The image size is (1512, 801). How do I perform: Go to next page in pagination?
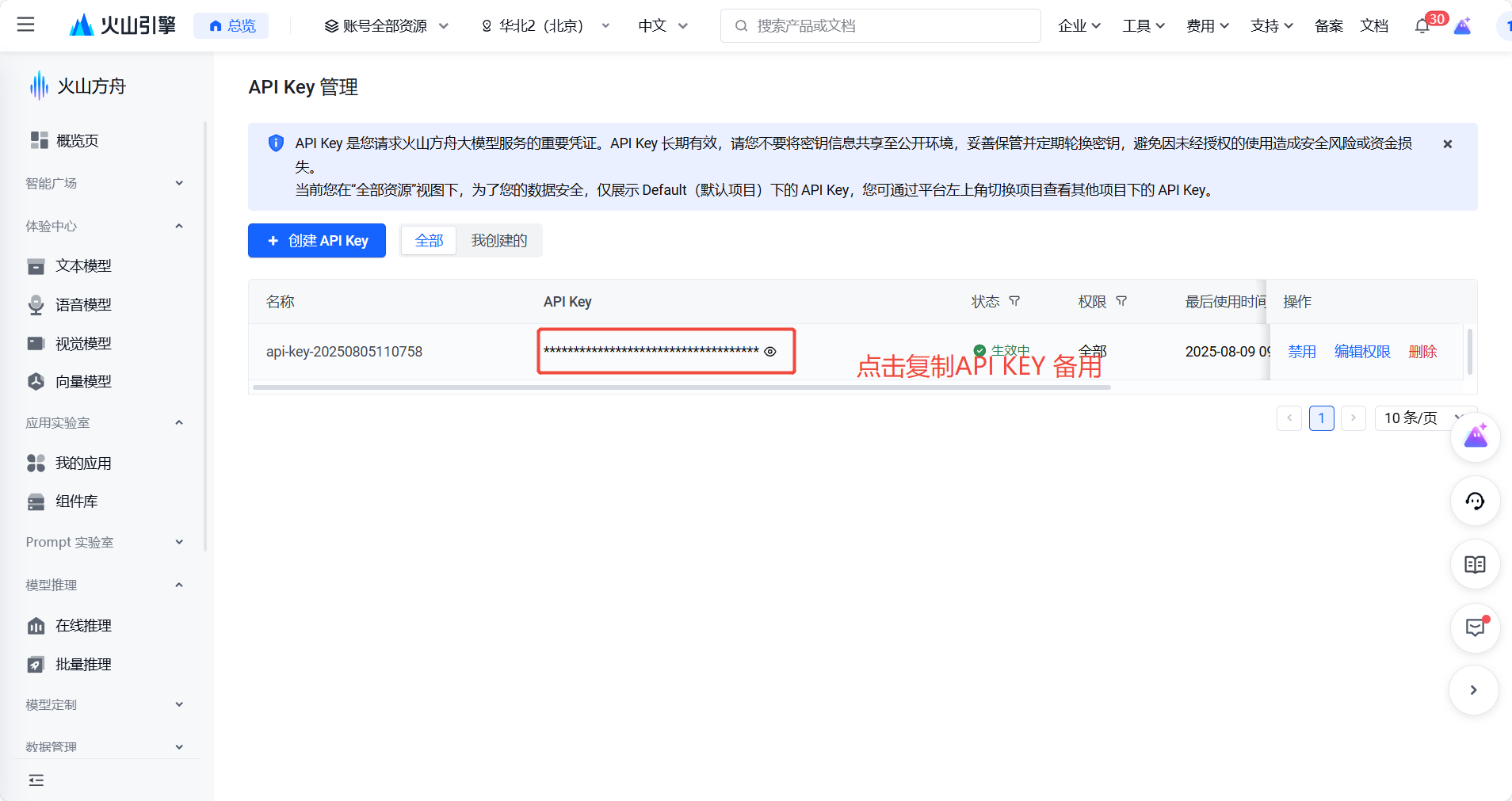(1354, 418)
